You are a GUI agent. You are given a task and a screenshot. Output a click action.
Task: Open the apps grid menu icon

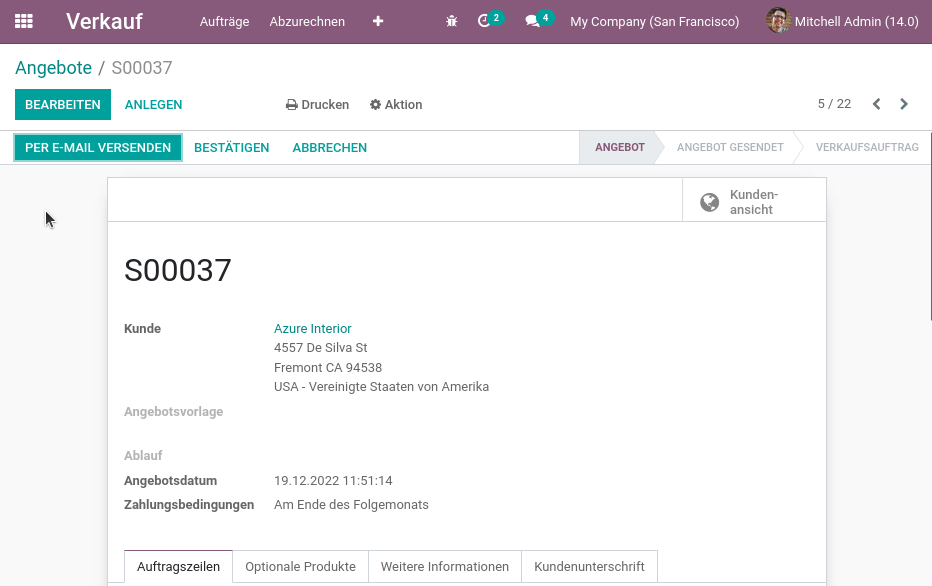tap(24, 21)
